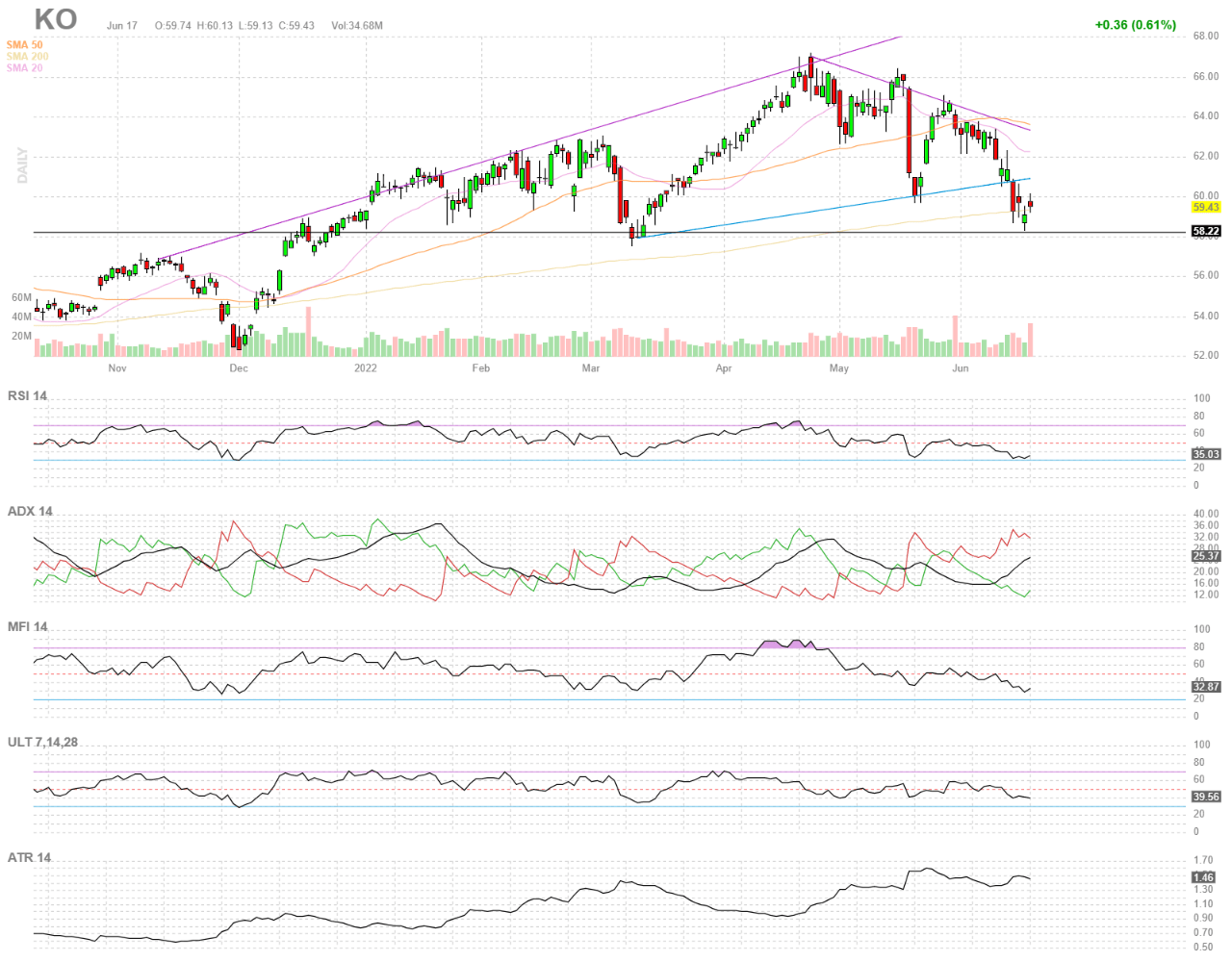
Task: Click the Feb month label
Action: pos(481,368)
